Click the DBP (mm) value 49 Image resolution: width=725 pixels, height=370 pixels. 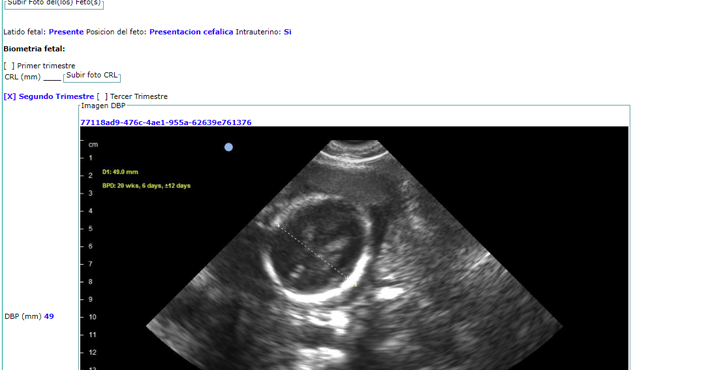coord(49,316)
